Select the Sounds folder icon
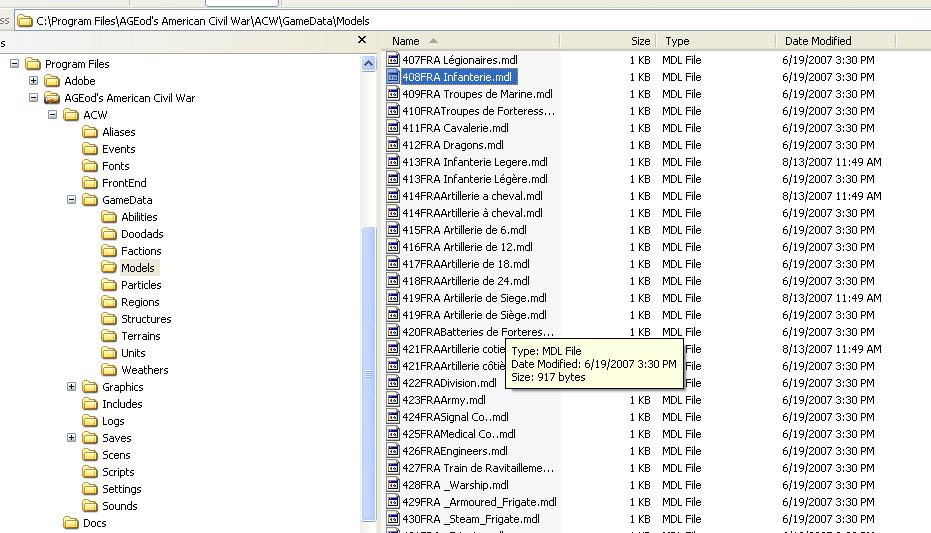 [x=90, y=506]
